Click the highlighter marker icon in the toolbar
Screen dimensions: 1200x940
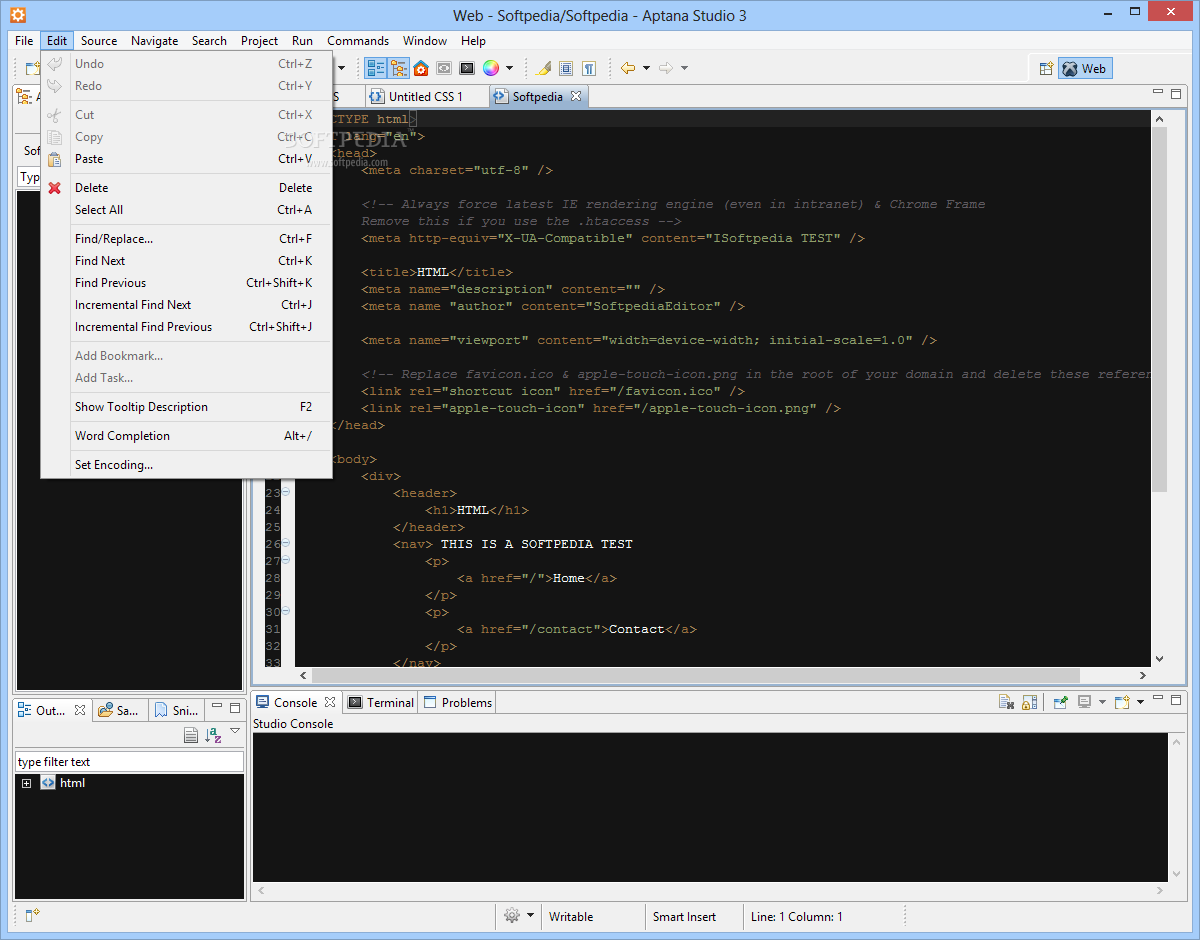pos(543,68)
